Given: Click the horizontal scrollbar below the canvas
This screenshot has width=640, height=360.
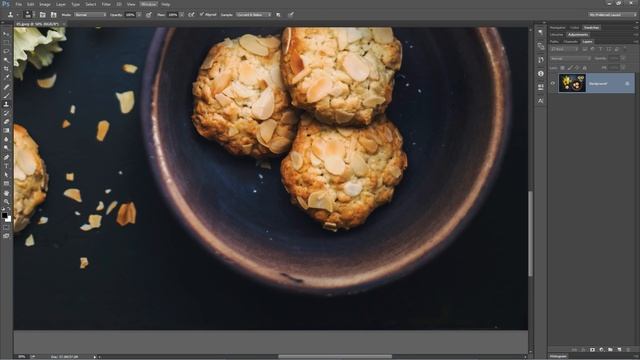Looking at the screenshot, I should point(335,356).
